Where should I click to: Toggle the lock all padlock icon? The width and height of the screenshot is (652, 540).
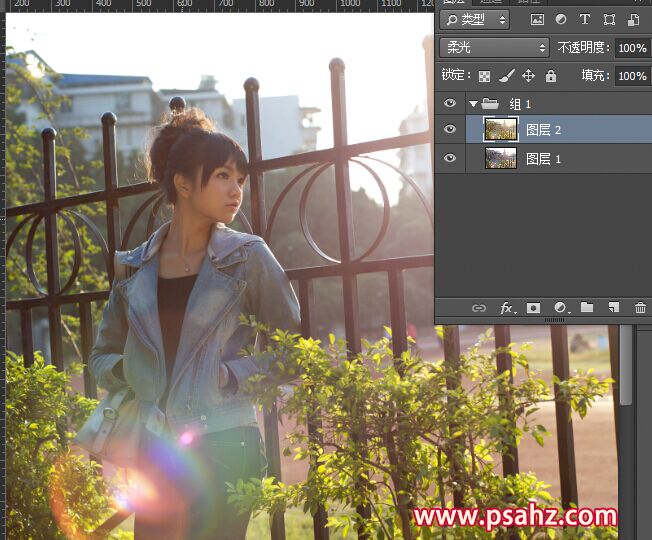click(550, 76)
